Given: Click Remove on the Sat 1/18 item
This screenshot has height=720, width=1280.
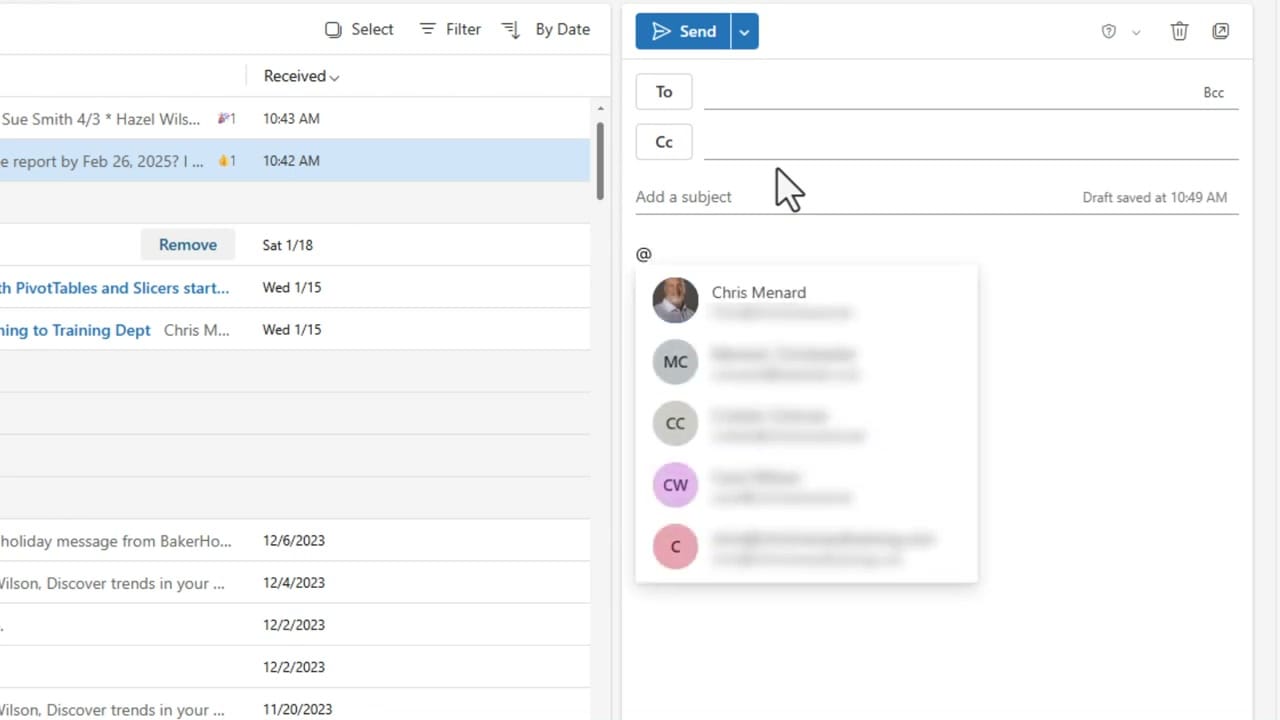Looking at the screenshot, I should (187, 244).
